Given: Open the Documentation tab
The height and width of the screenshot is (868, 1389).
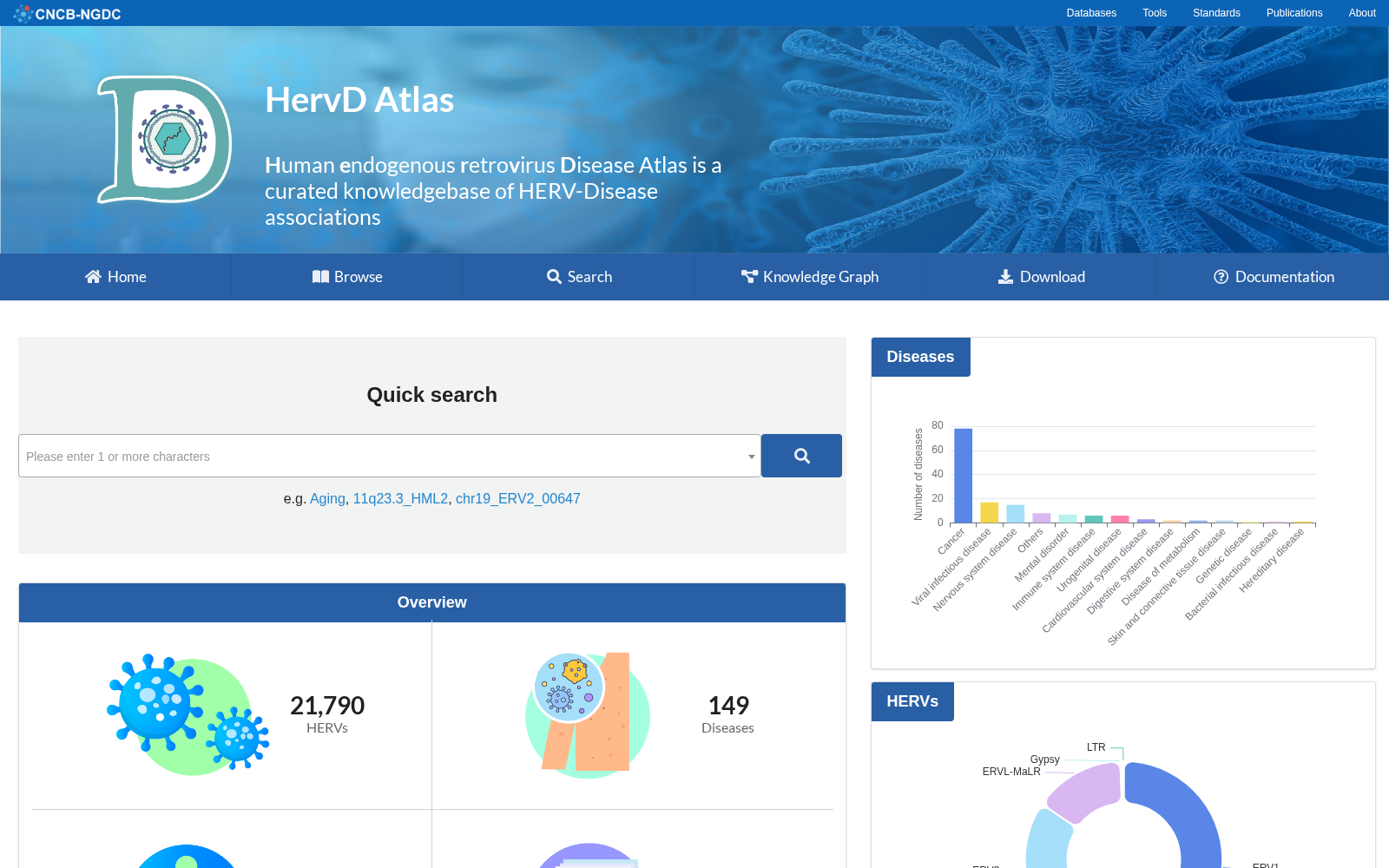Looking at the screenshot, I should click(1274, 277).
